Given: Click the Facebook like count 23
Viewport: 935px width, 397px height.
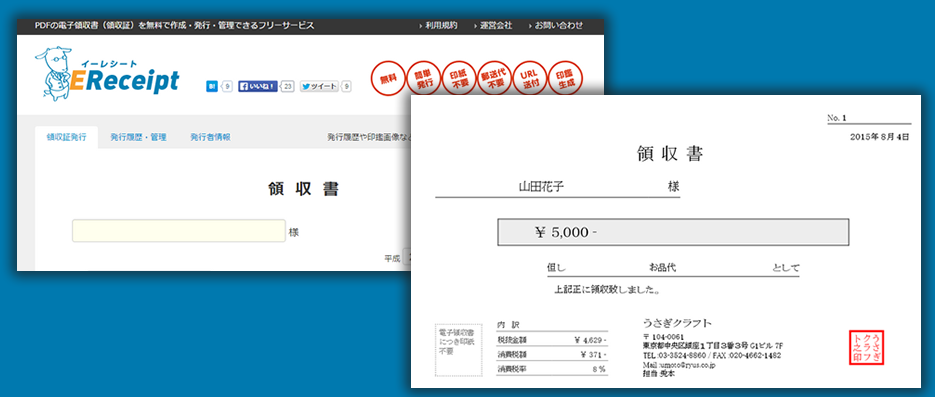Looking at the screenshot, I should (287, 86).
